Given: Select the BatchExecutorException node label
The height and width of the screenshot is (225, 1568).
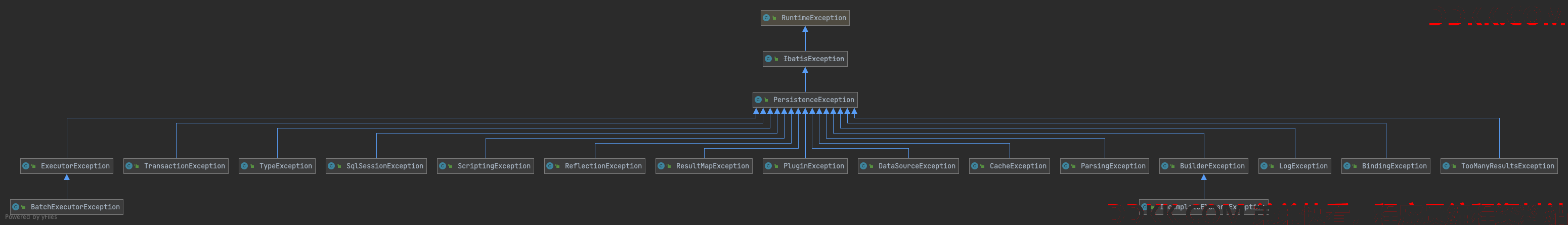Looking at the screenshot, I should (x=75, y=207).
